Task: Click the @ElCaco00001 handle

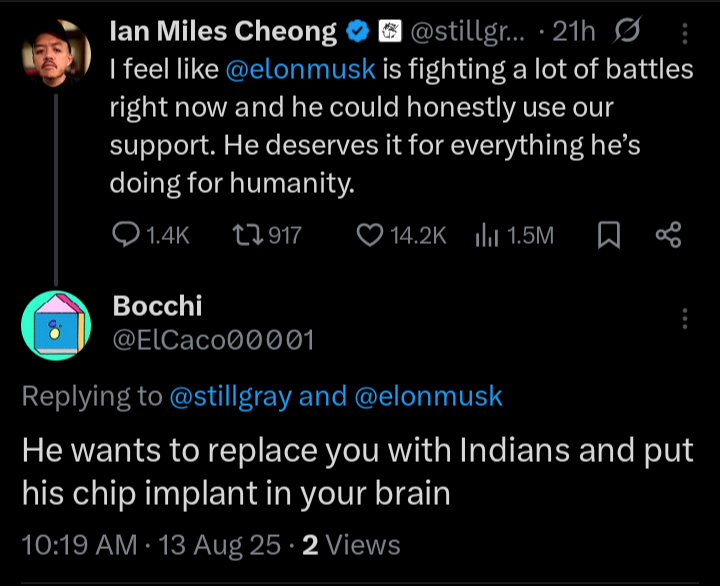Action: click(214, 340)
